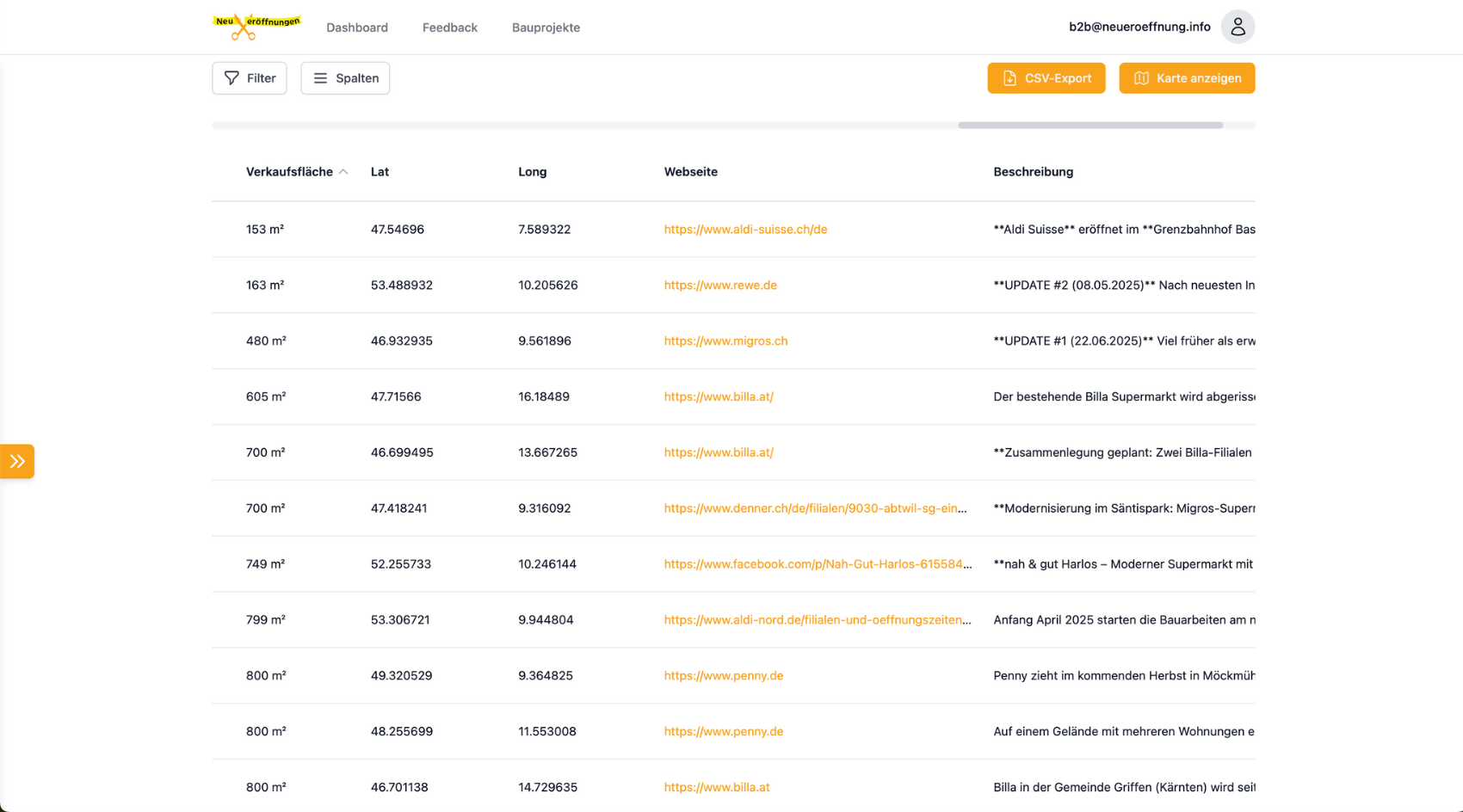1463x812 pixels.
Task: Click longitude value 9.944804
Action: (546, 620)
